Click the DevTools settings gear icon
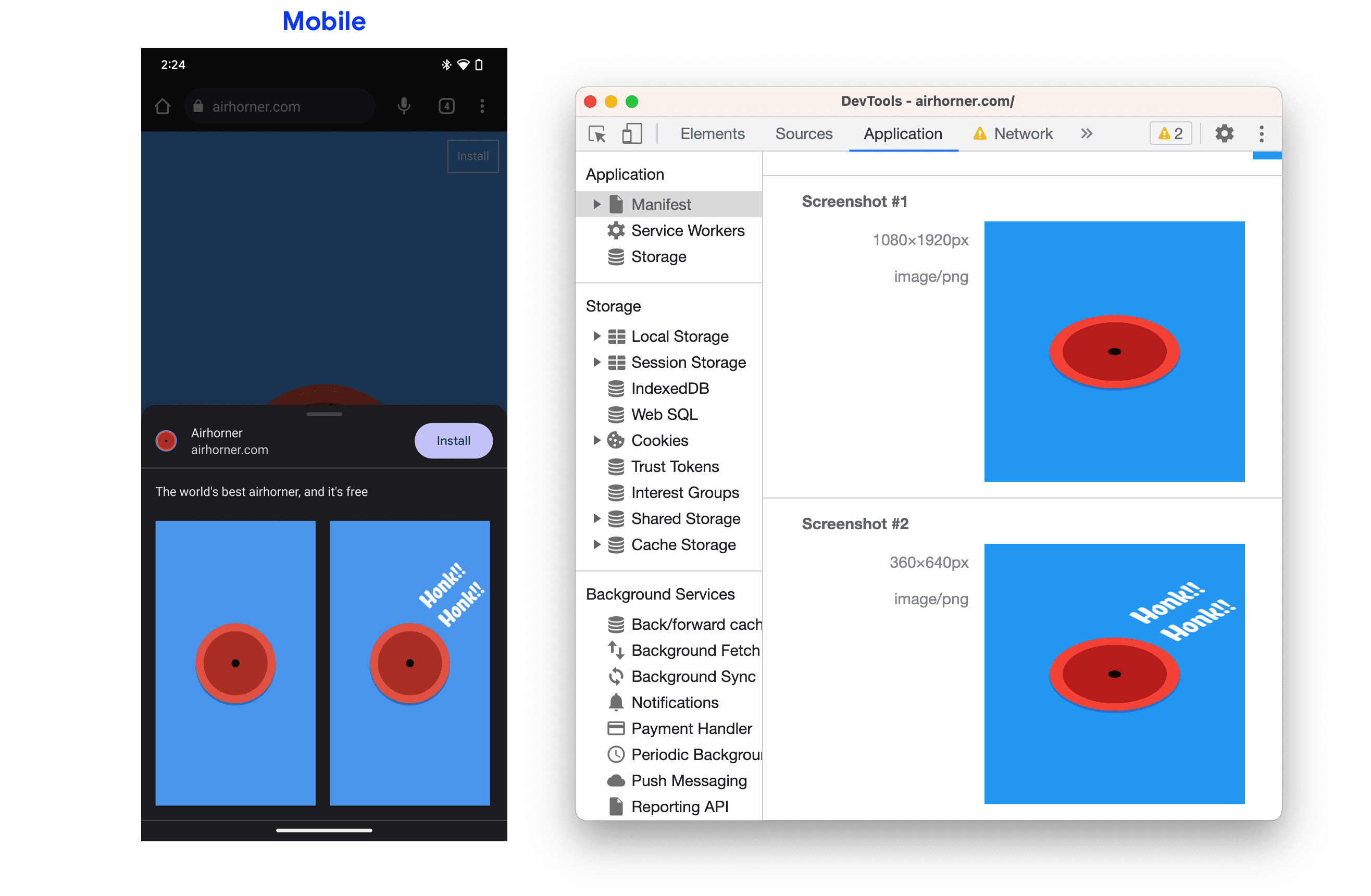Viewport: 1371px width, 896px height. click(x=1224, y=133)
